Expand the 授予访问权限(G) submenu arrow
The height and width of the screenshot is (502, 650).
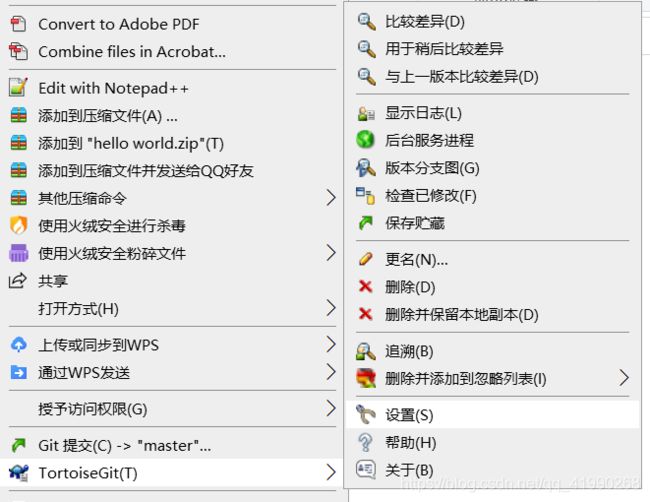[330, 408]
